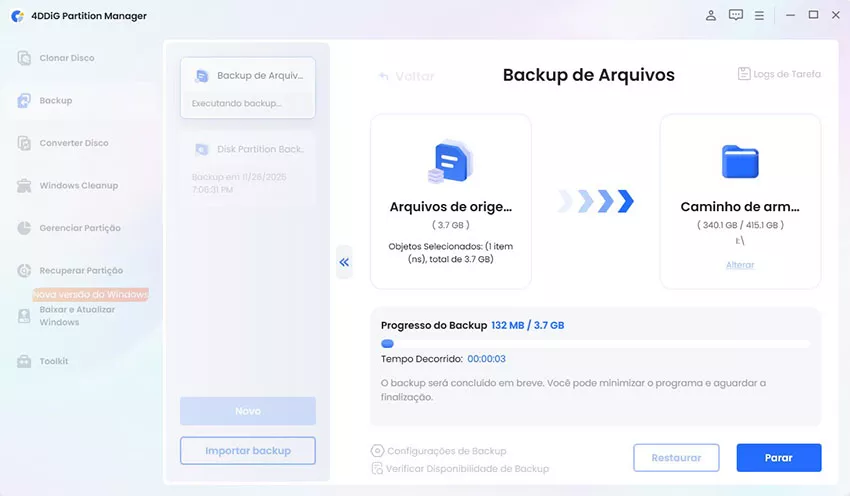Click the Converter Disco sidebar icon
The image size is (850, 496).
(24, 143)
